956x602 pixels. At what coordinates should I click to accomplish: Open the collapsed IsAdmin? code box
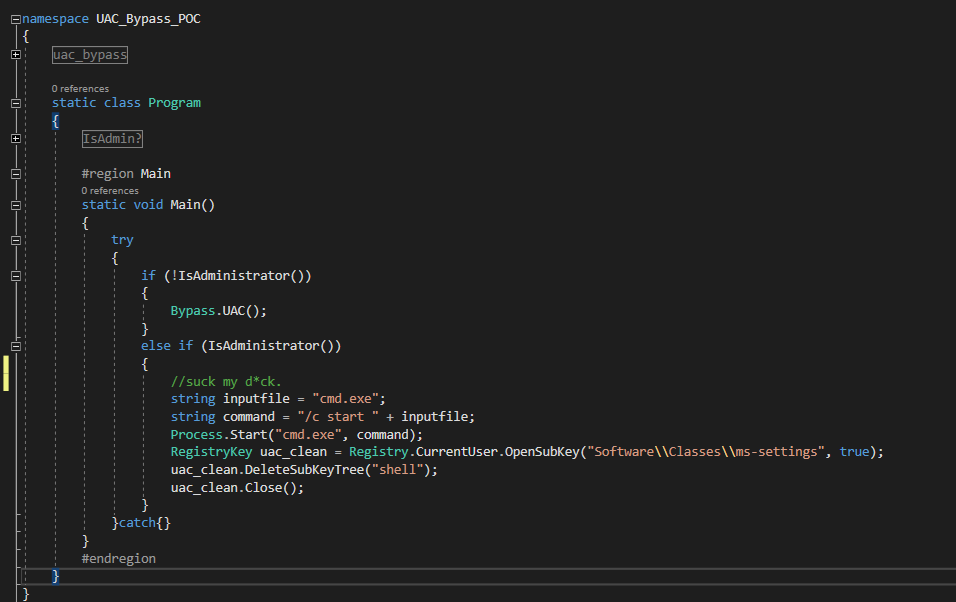112,139
